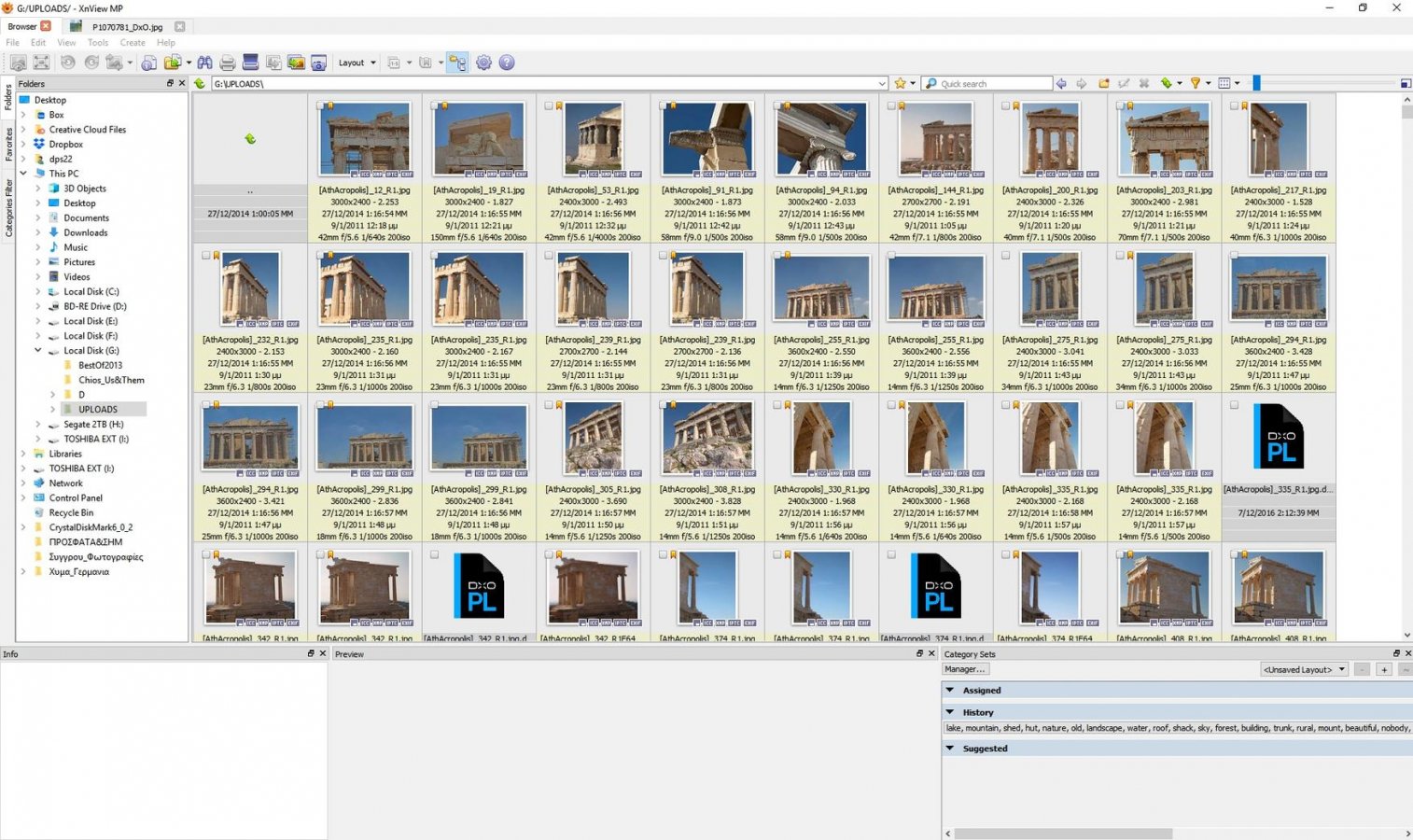Image resolution: width=1413 pixels, height=840 pixels.
Task: Click the Manager button in Category Sets
Action: (966, 669)
